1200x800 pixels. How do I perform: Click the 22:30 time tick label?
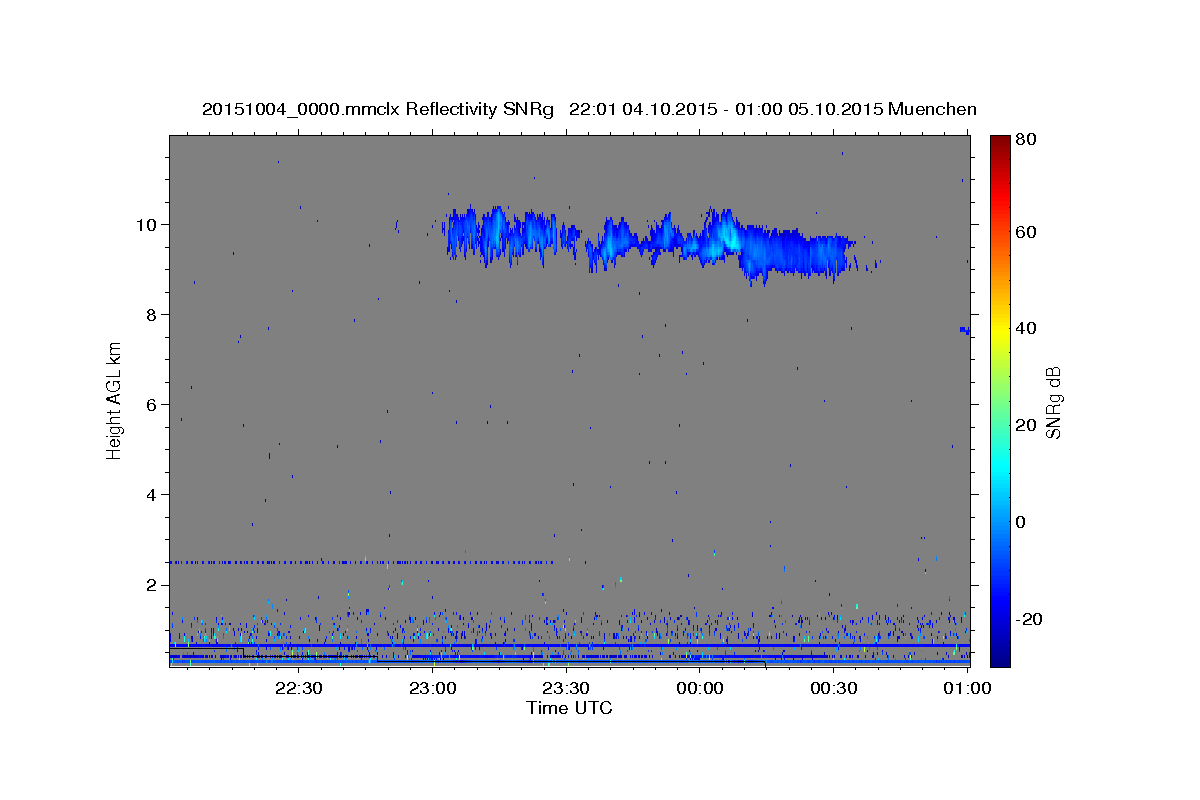pos(299,688)
